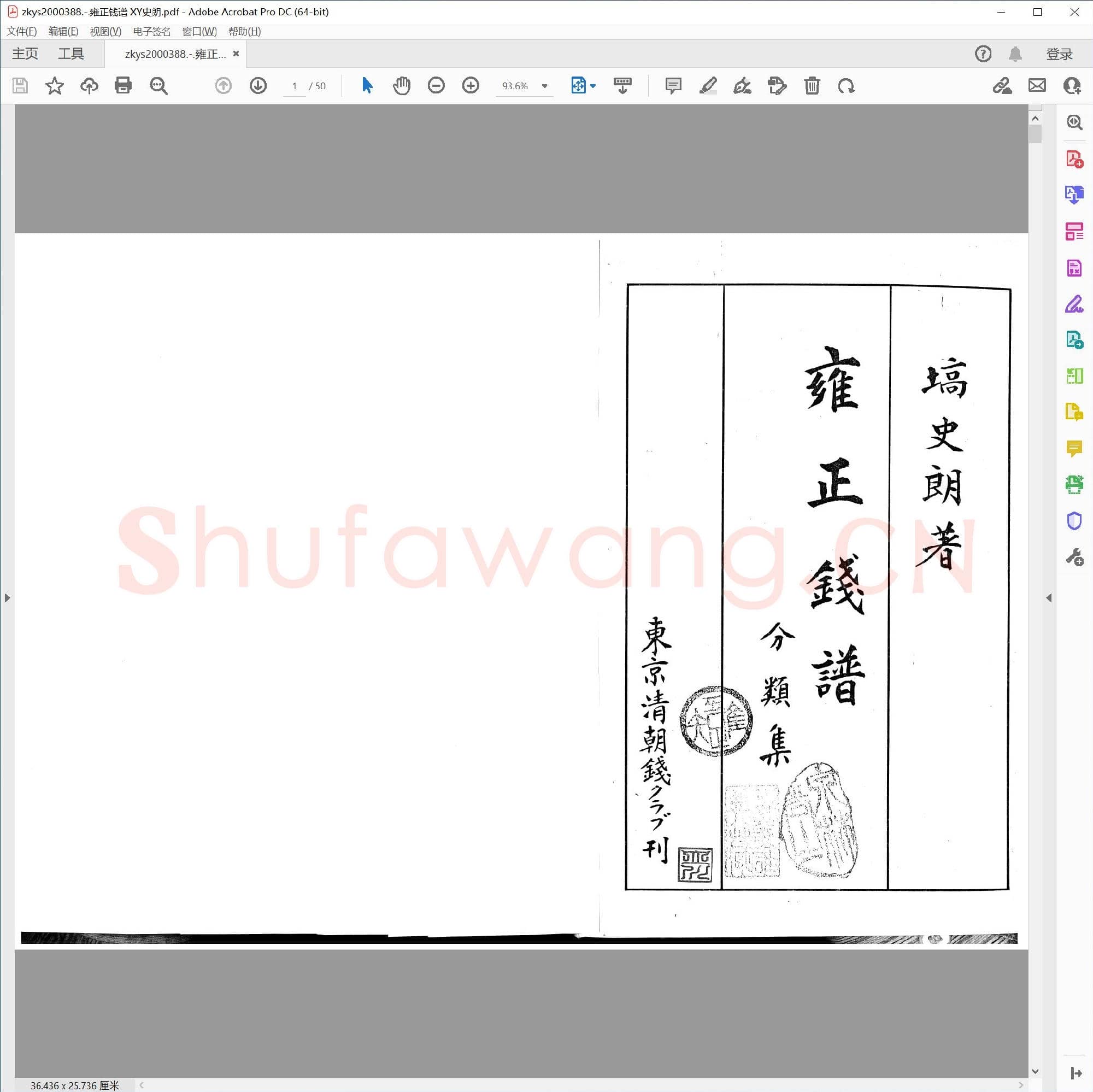This screenshot has width=1093, height=1092.
Task: Open the zoom percentage dropdown
Action: tap(544, 86)
